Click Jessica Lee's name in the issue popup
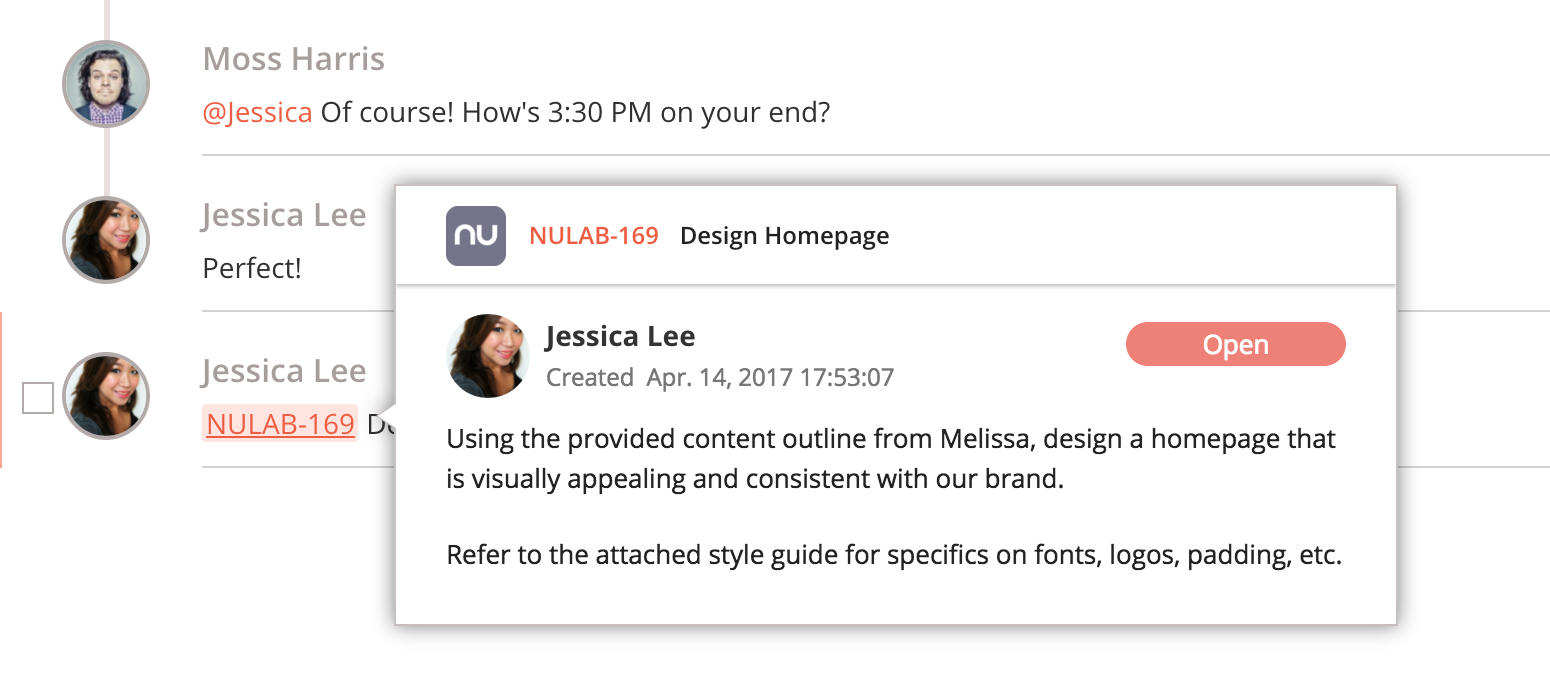 pyautogui.click(x=620, y=336)
